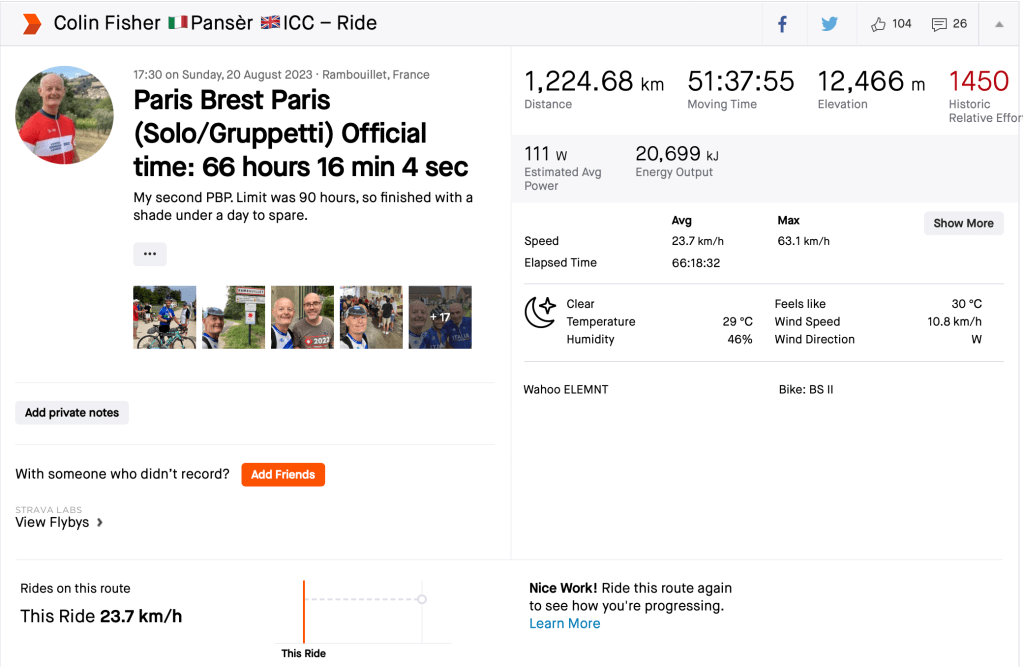Expand stats with Show More
1023x667 pixels.
(963, 223)
